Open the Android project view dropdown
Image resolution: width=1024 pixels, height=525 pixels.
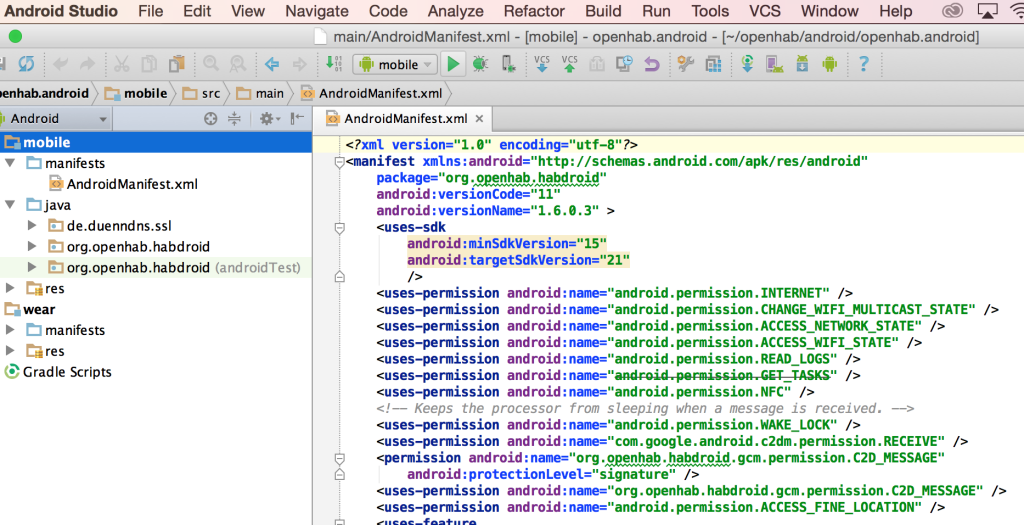56,119
